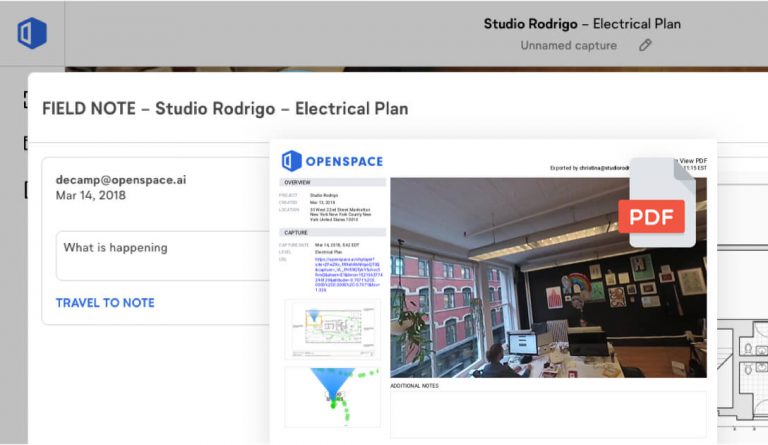Image resolution: width=768 pixels, height=445 pixels.
Task: Open the red PDF file icon
Action: pos(656,204)
